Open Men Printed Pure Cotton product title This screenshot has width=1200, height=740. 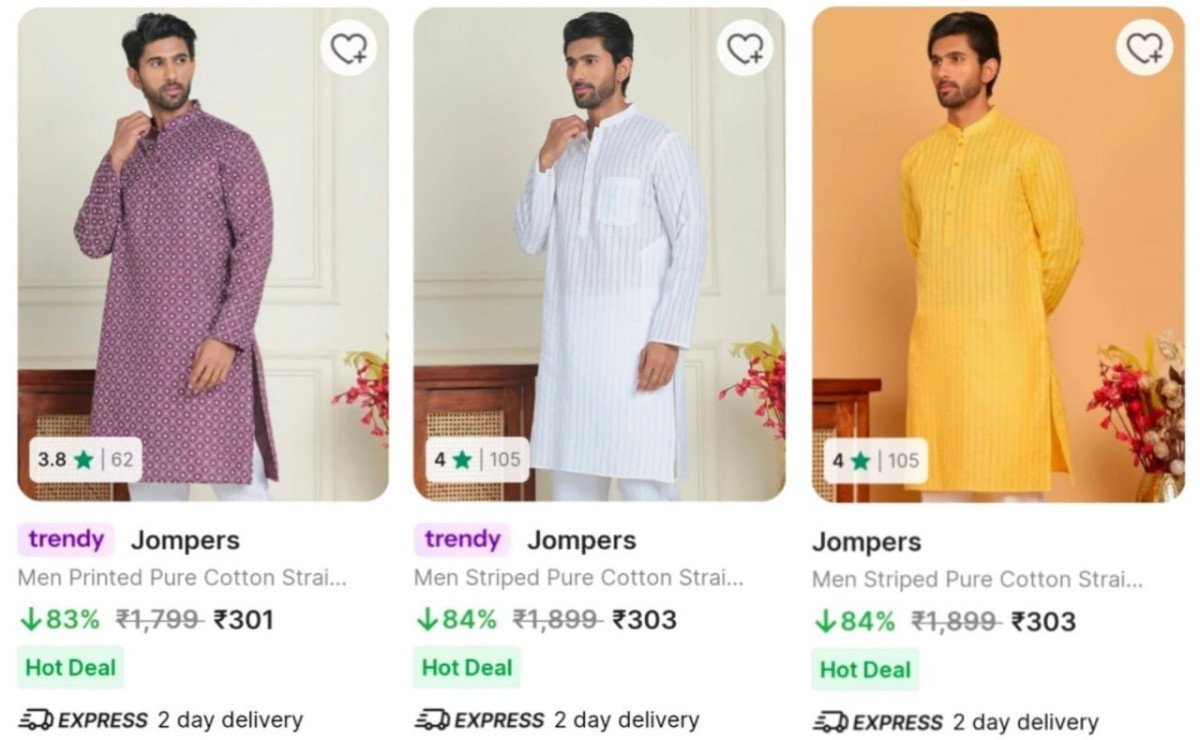coord(182,578)
